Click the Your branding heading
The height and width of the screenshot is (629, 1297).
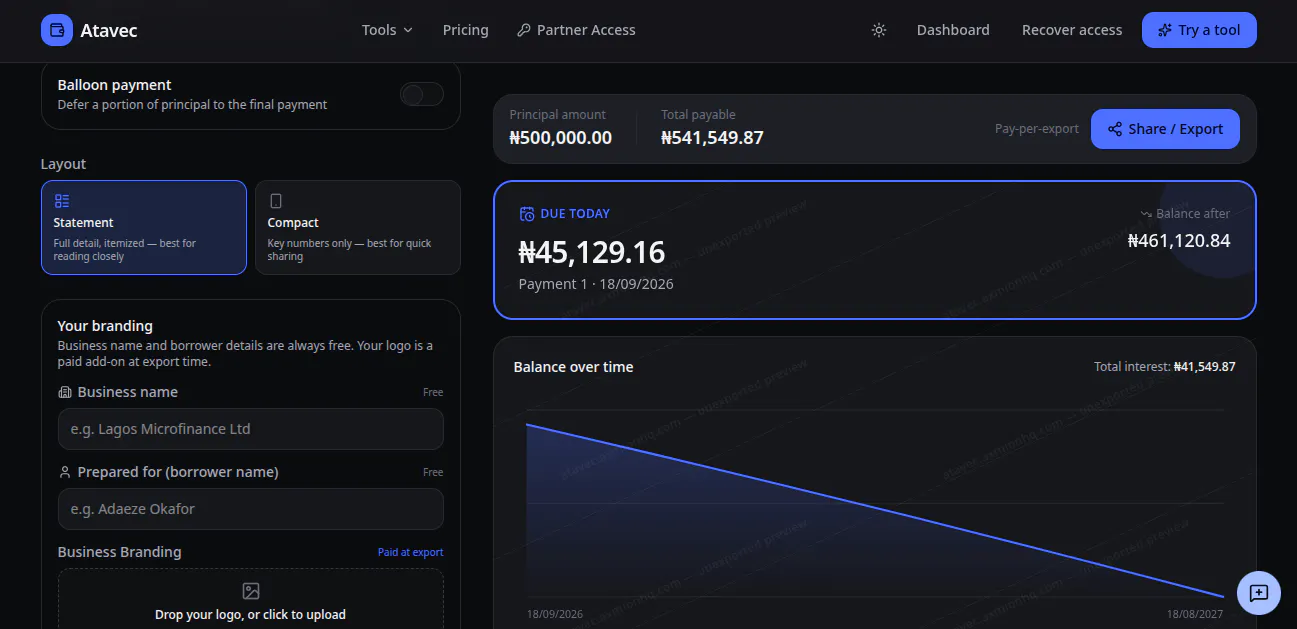pos(105,326)
